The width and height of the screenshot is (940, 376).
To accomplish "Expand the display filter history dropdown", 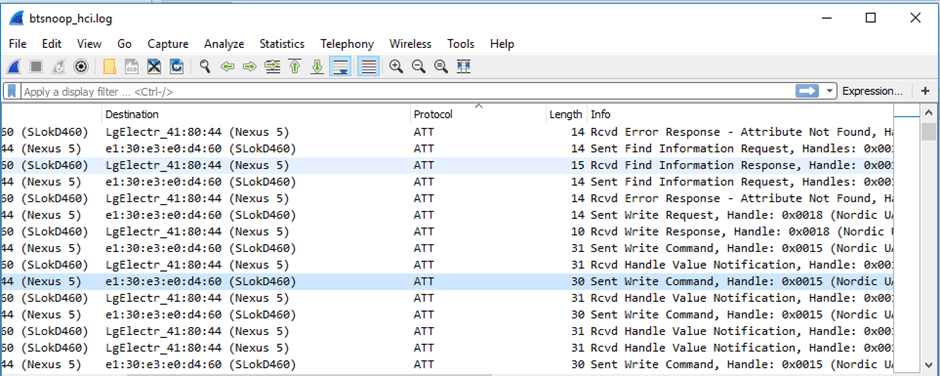I will tap(830, 91).
